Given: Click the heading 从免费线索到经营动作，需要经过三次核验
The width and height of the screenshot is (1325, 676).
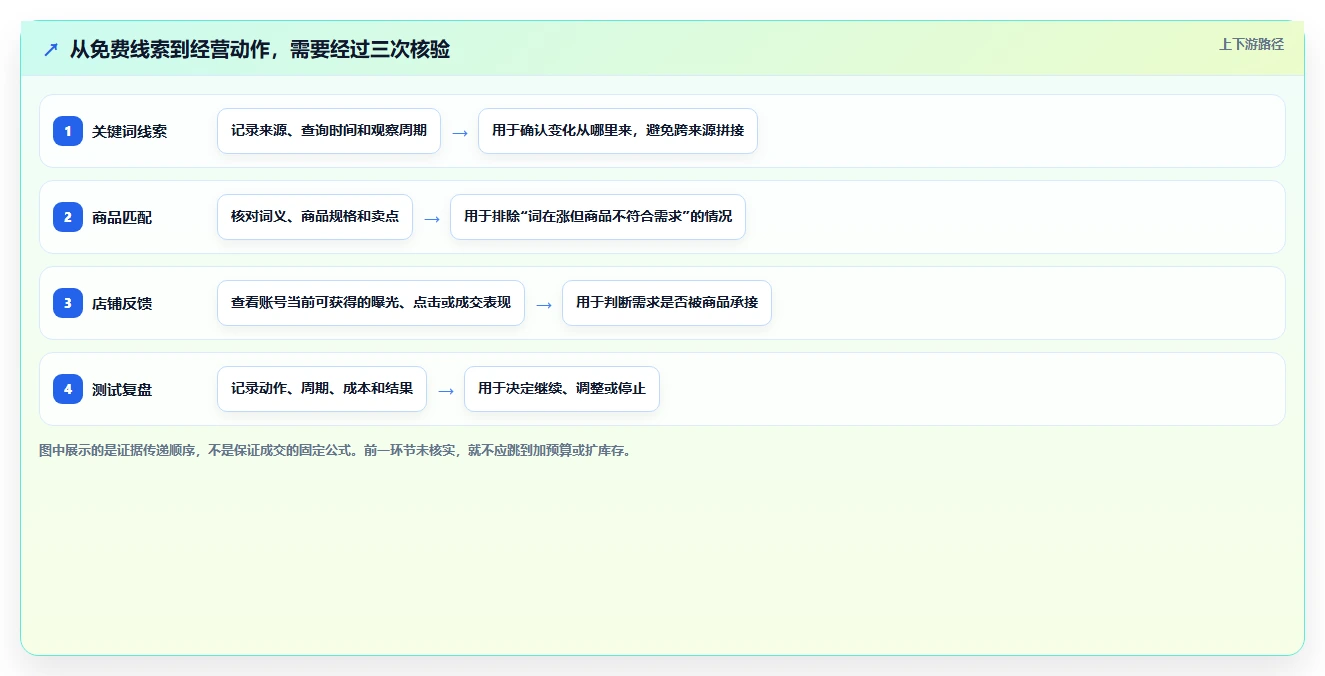Looking at the screenshot, I should tap(260, 49).
